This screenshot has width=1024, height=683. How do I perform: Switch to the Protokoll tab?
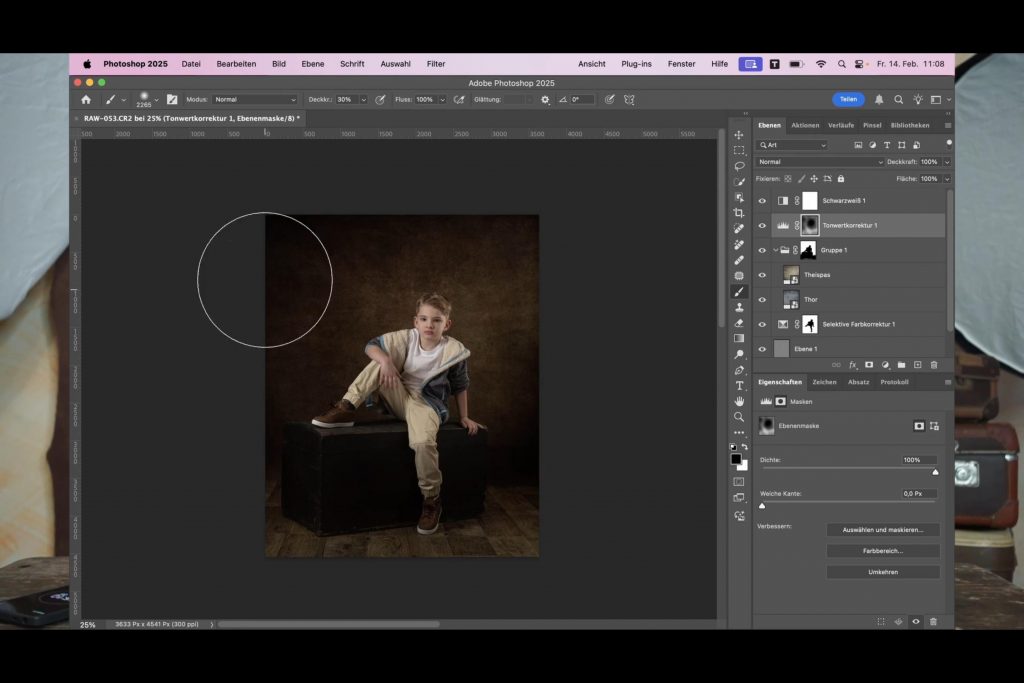(894, 382)
